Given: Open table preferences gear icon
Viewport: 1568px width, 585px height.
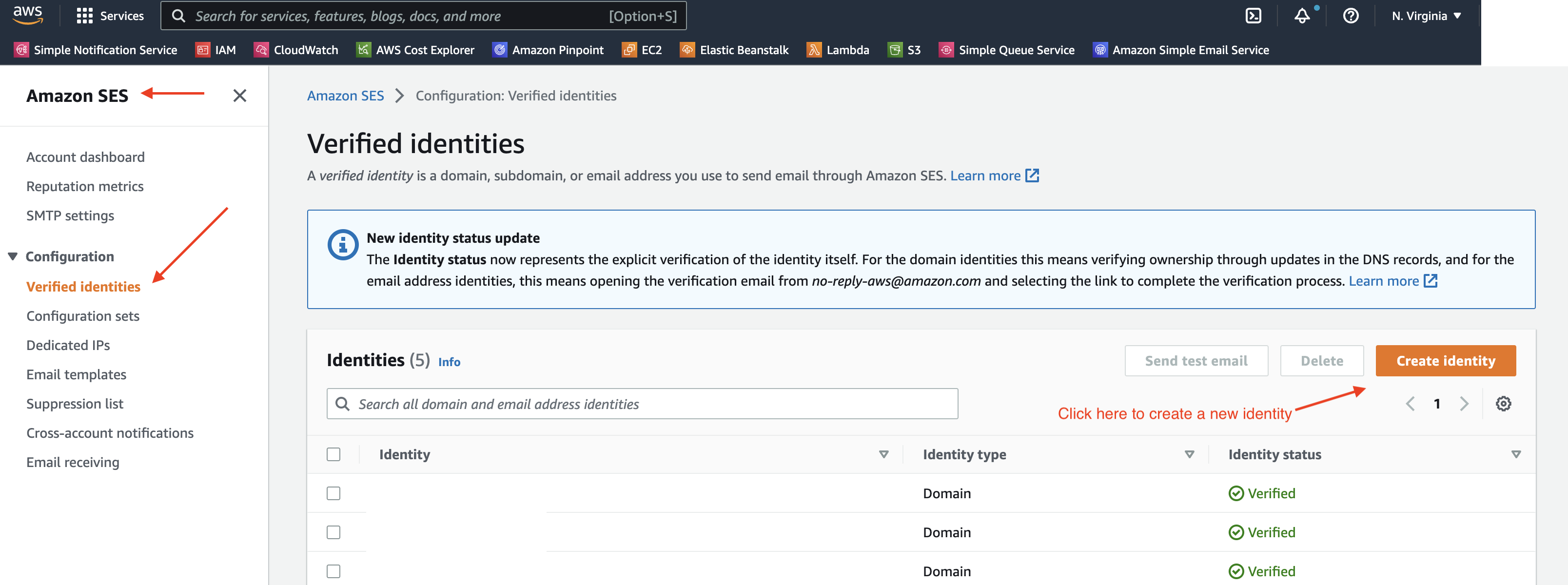Looking at the screenshot, I should pos(1503,404).
